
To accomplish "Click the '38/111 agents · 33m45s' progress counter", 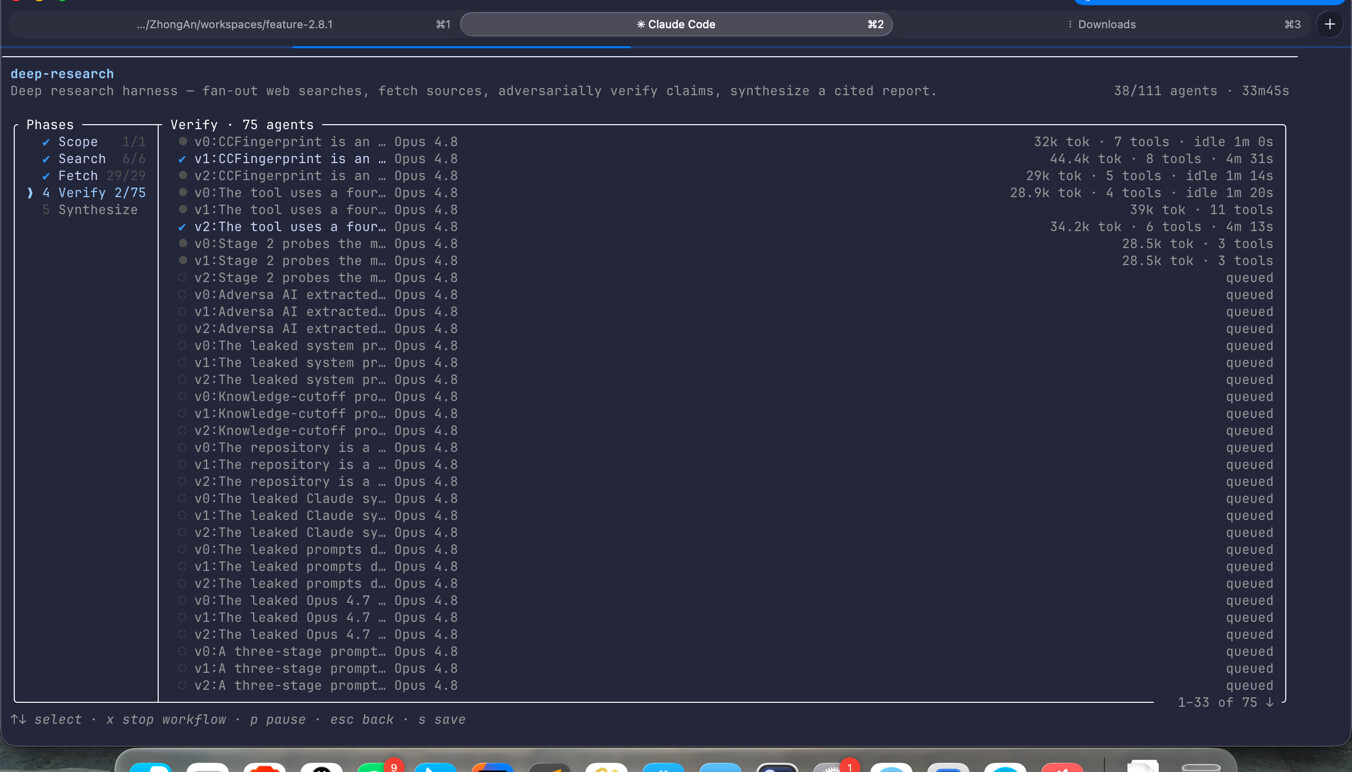I will [1201, 91].
